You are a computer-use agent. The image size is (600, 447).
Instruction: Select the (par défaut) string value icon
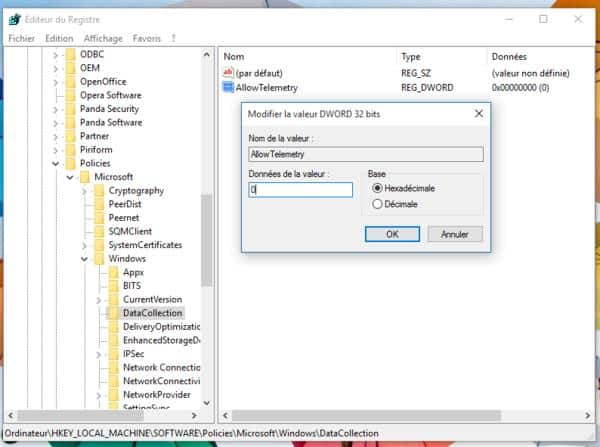click(x=228, y=73)
